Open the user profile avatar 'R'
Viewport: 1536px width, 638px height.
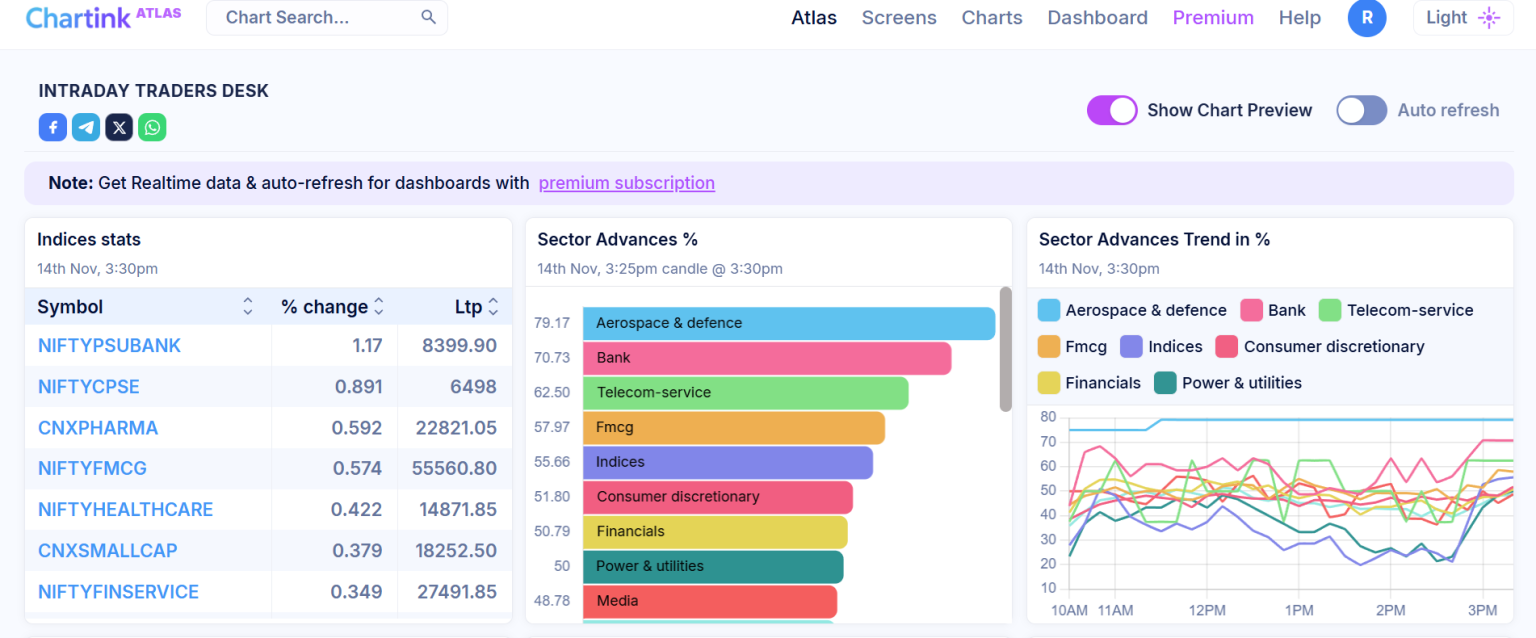1366,18
